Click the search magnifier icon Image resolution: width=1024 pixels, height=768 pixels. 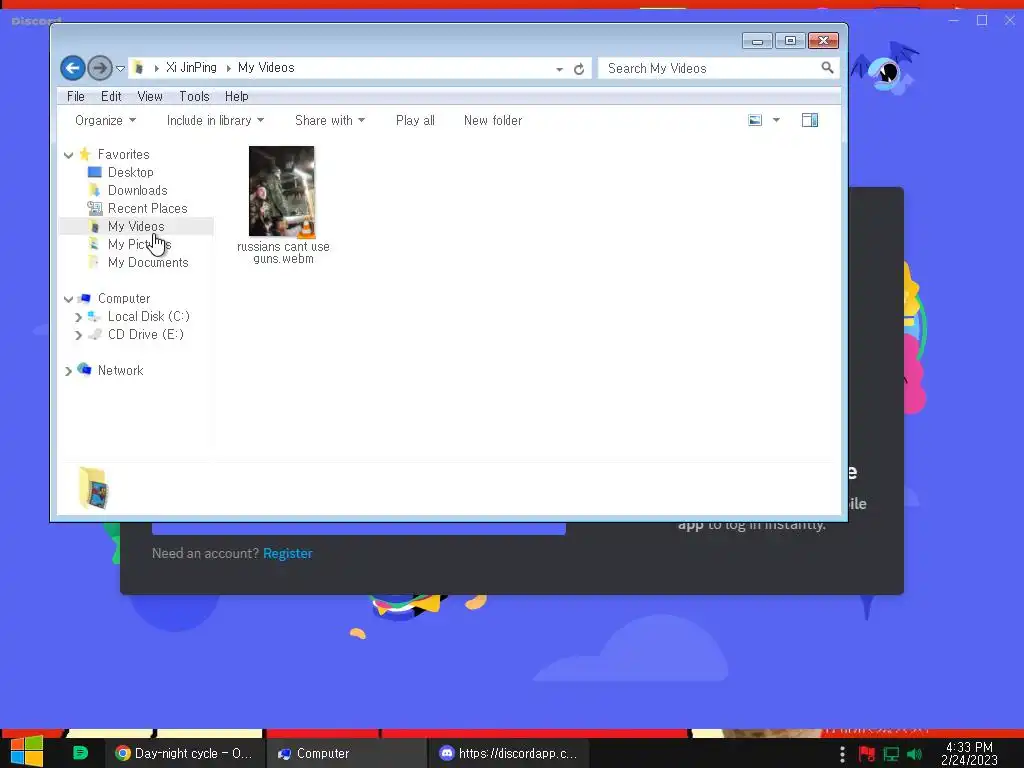(x=827, y=67)
